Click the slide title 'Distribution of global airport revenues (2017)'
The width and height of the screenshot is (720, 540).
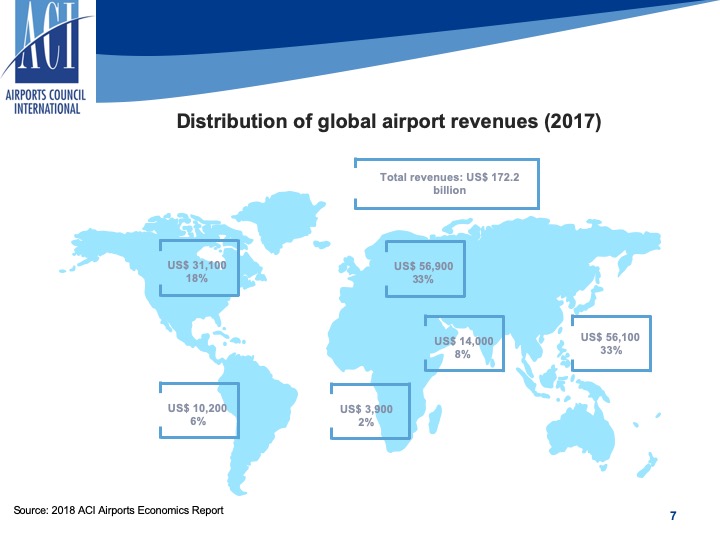pos(388,122)
